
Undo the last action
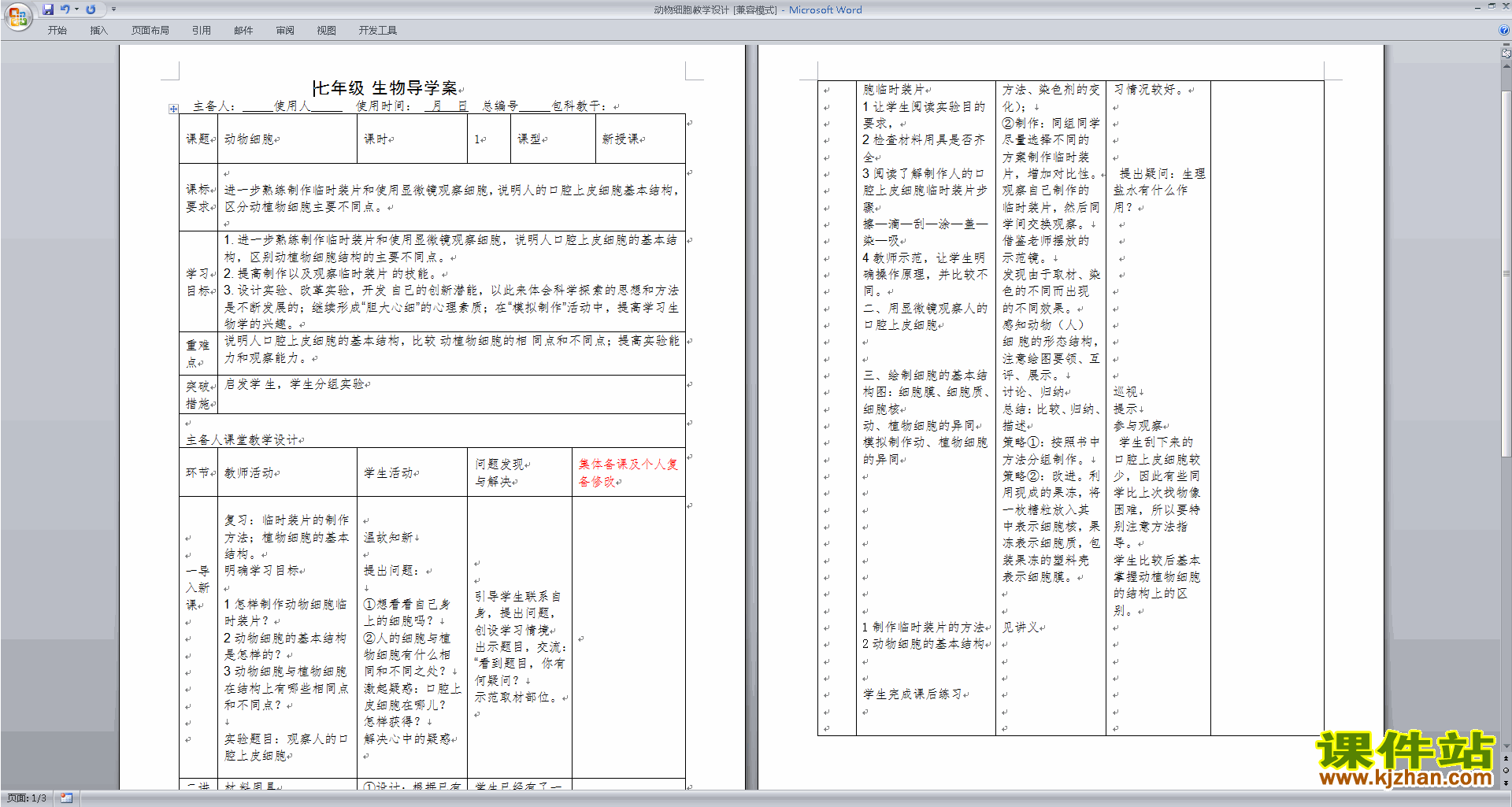point(65,9)
